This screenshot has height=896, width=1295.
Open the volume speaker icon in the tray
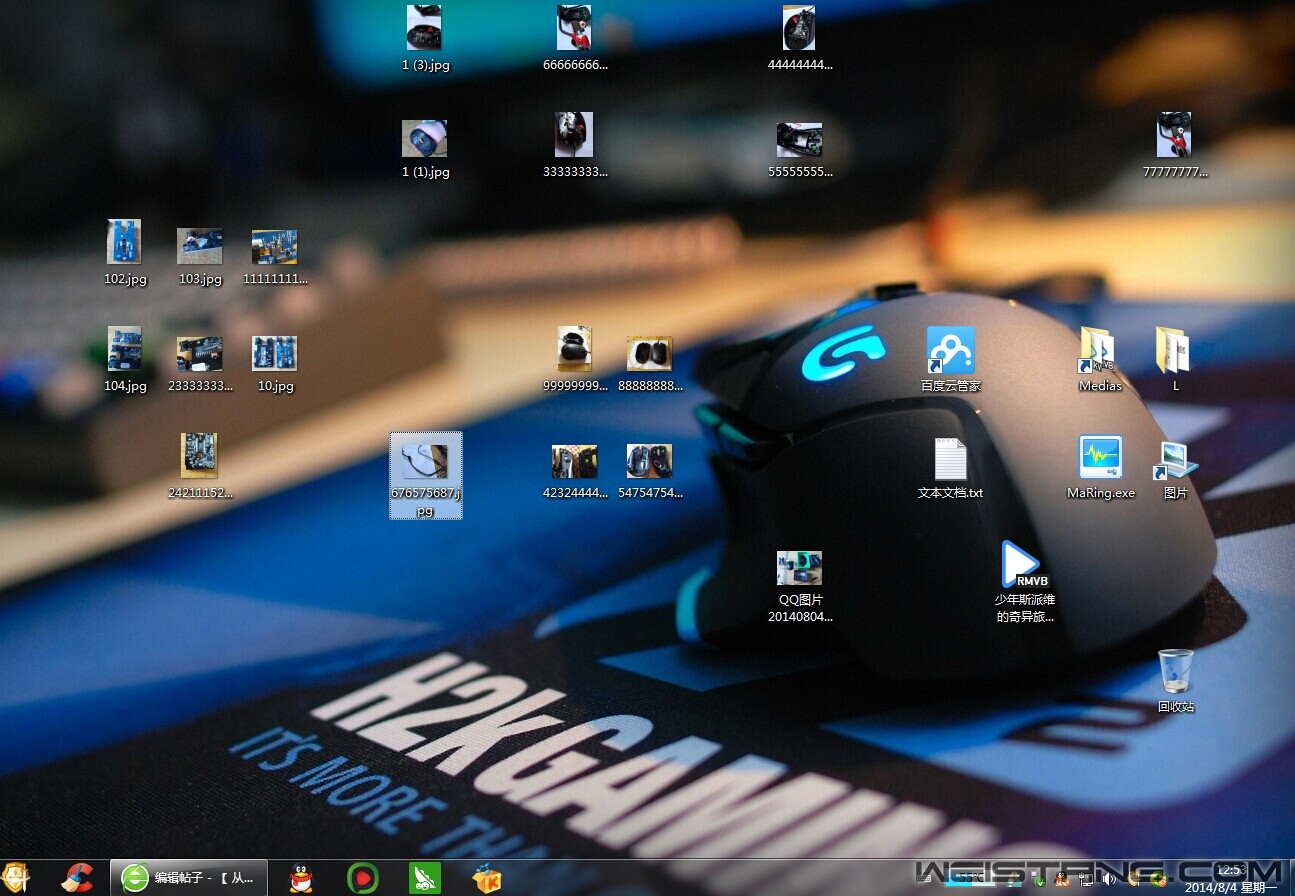pyautogui.click(x=1109, y=880)
